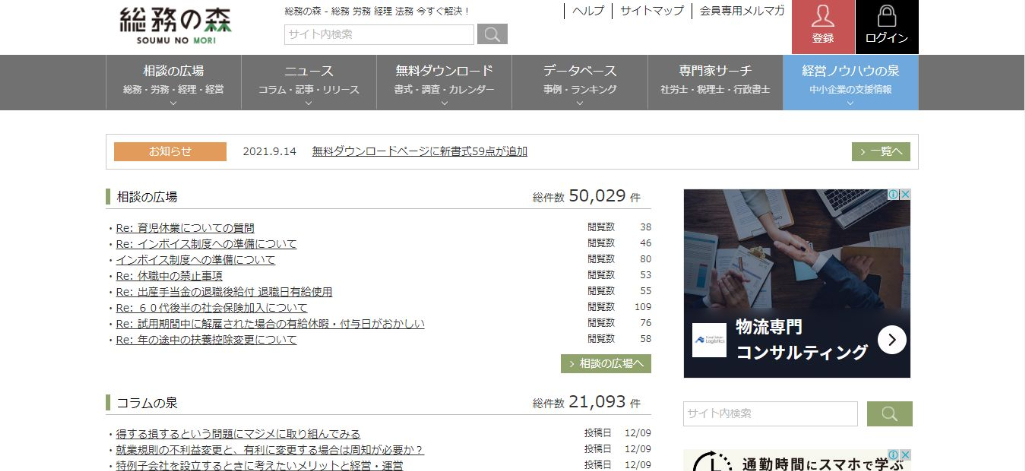Viewport: 1025px width, 471px height.
Task: Open the 無料ダウンロード navigation menu
Action: pos(444,82)
